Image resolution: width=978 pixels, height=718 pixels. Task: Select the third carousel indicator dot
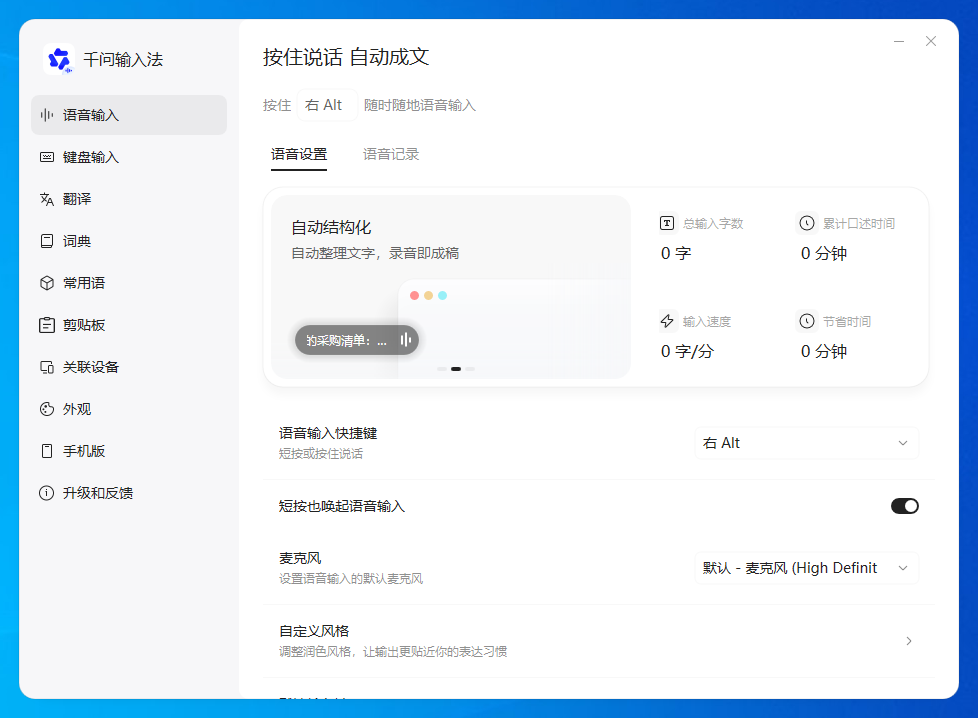[470, 369]
